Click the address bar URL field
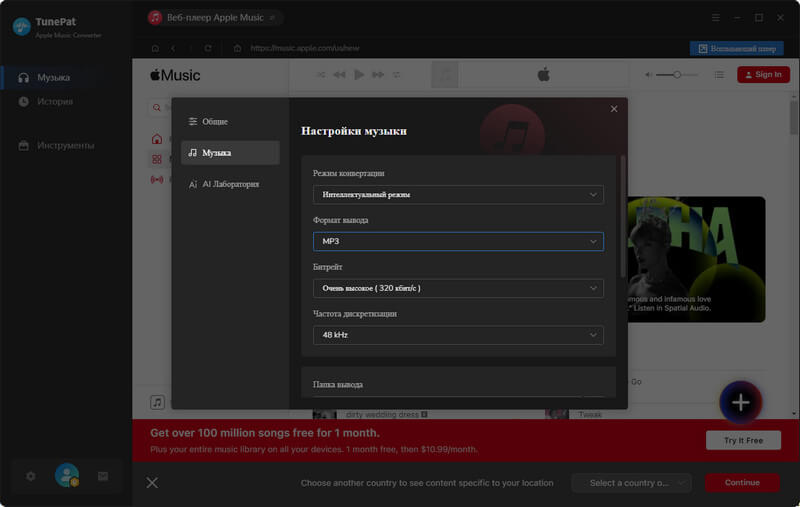 tap(305, 48)
